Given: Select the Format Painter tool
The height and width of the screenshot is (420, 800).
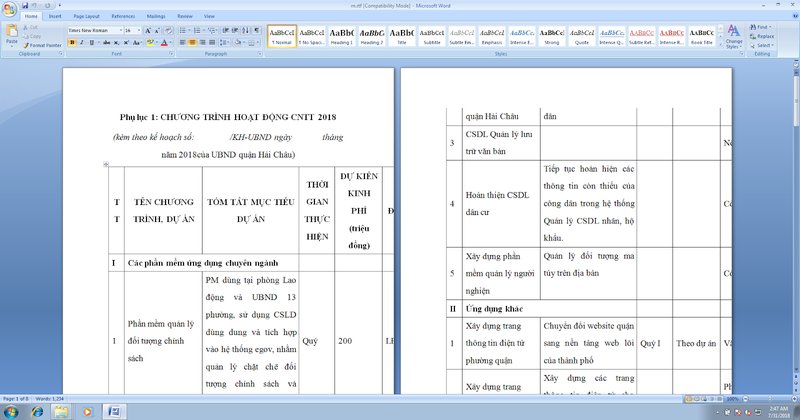Looking at the screenshot, I should [42, 45].
